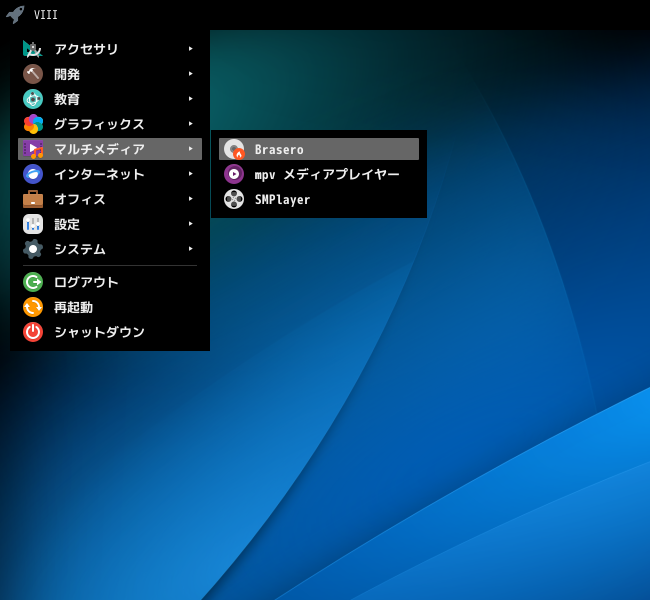The height and width of the screenshot is (600, 650).
Task: Click the グラフィックス colorful icon
Action: (x=33, y=124)
